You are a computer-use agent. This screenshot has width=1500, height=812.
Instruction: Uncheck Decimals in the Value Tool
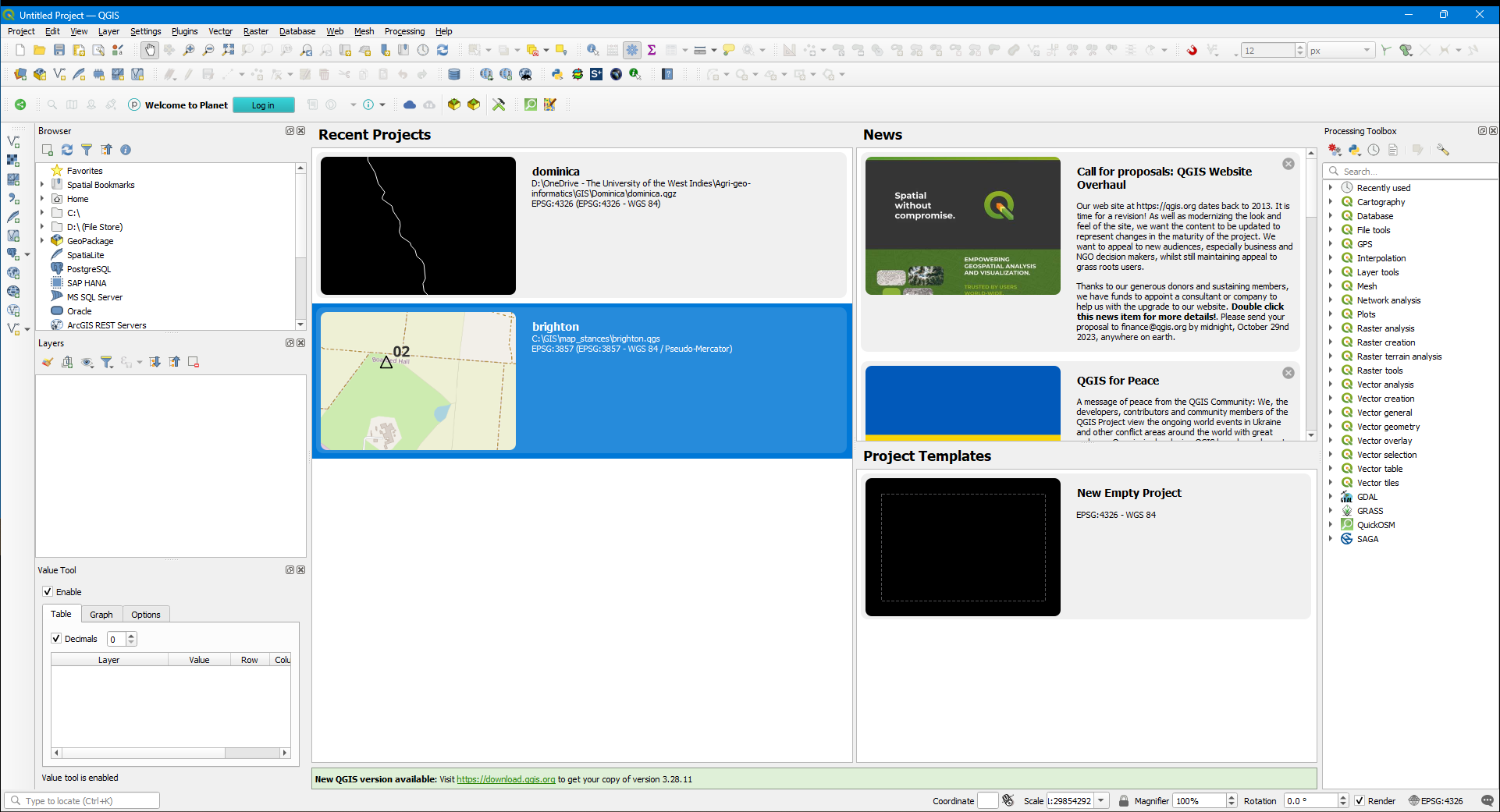coord(55,638)
